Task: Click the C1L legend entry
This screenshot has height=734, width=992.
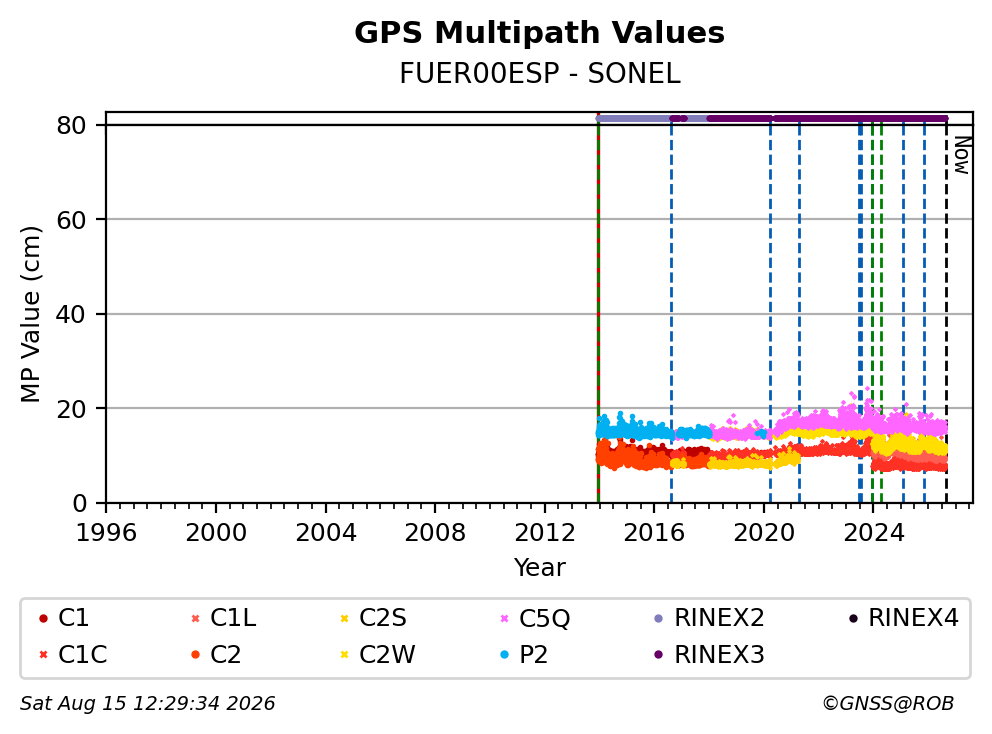Action: (224, 618)
